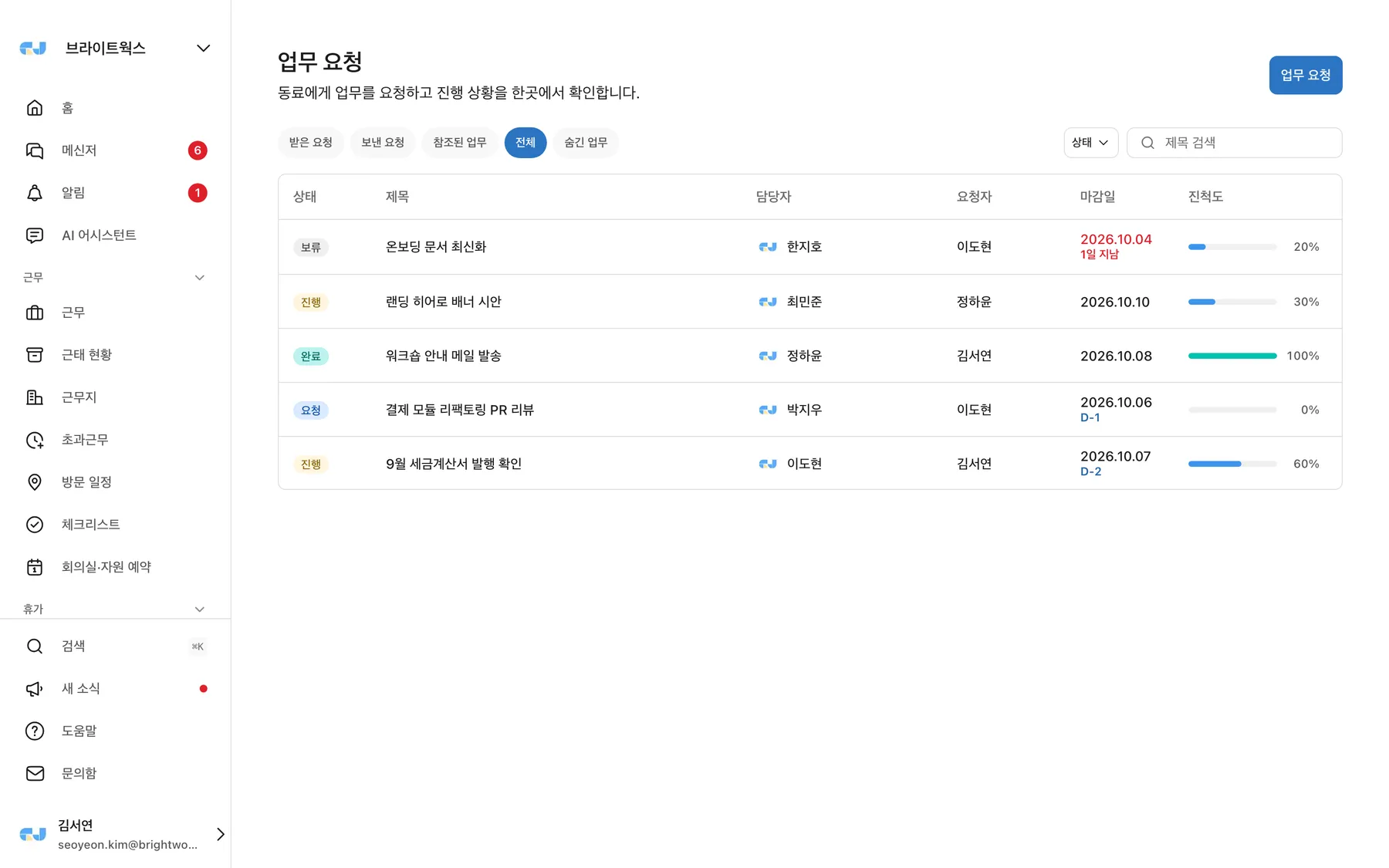The height and width of the screenshot is (868, 1389).
Task: Select the 전체 tab
Action: [526, 143]
